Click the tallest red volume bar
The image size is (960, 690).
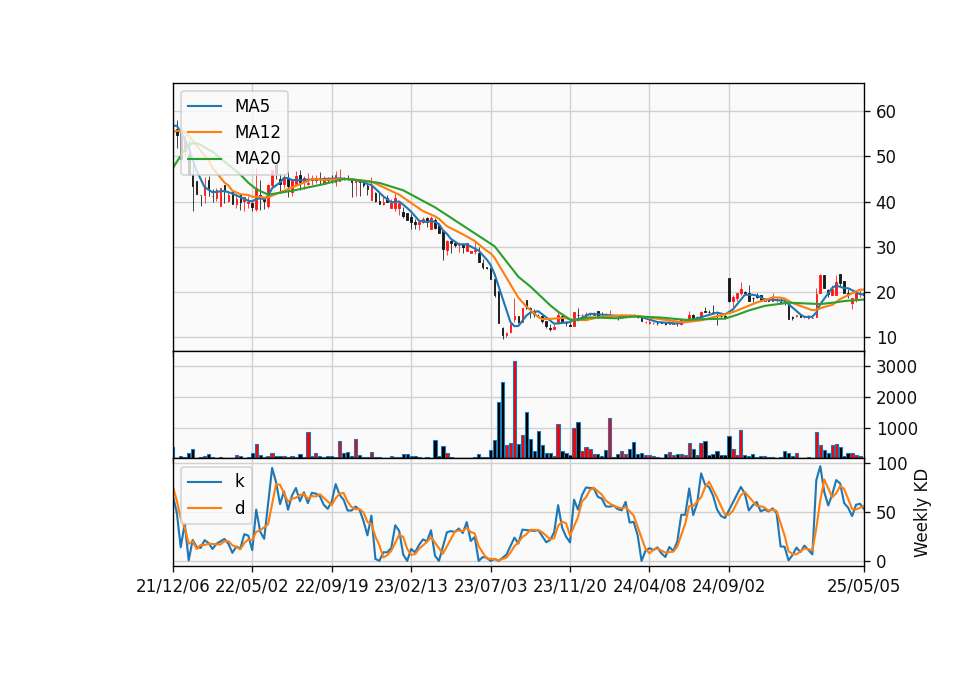[515, 410]
